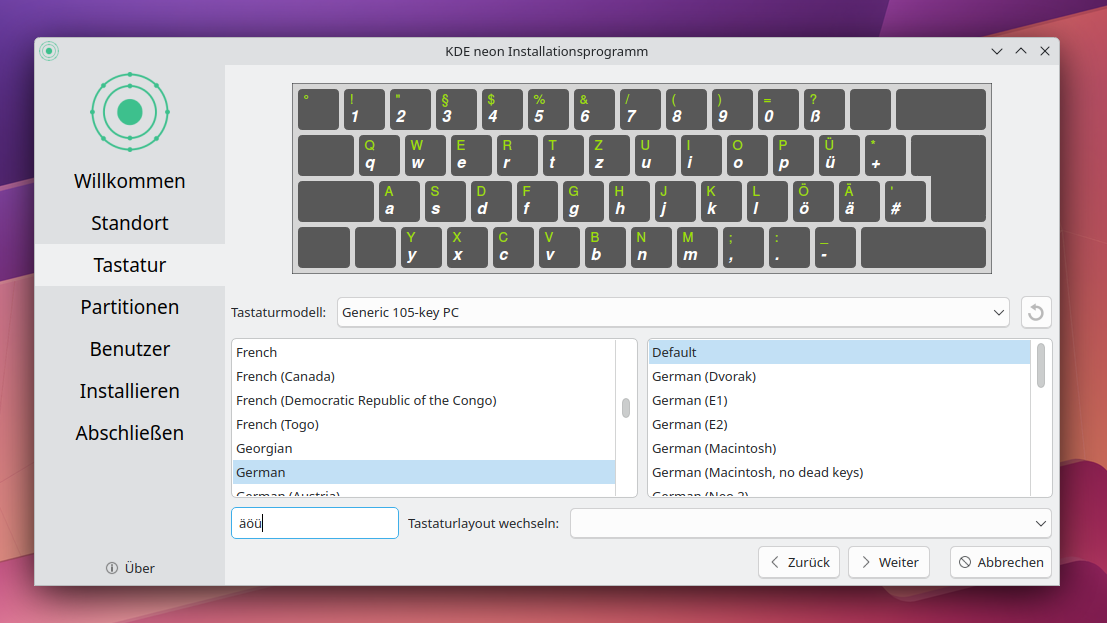Click the variant list scrollbar handle
The width and height of the screenshot is (1107, 623).
(x=1041, y=366)
